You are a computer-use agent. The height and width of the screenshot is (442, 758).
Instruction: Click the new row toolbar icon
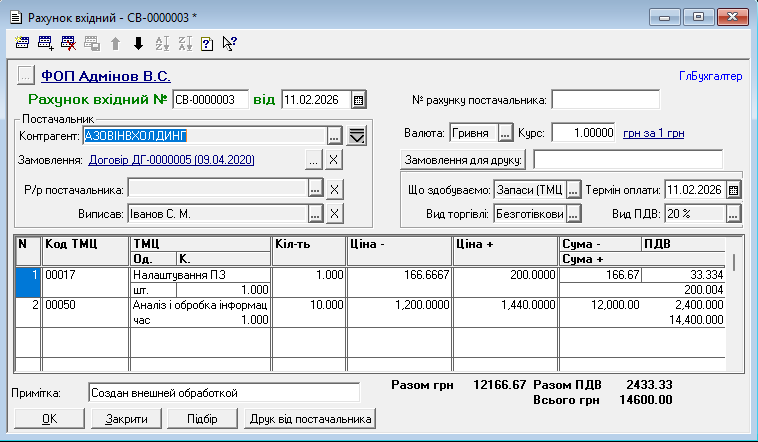23,43
